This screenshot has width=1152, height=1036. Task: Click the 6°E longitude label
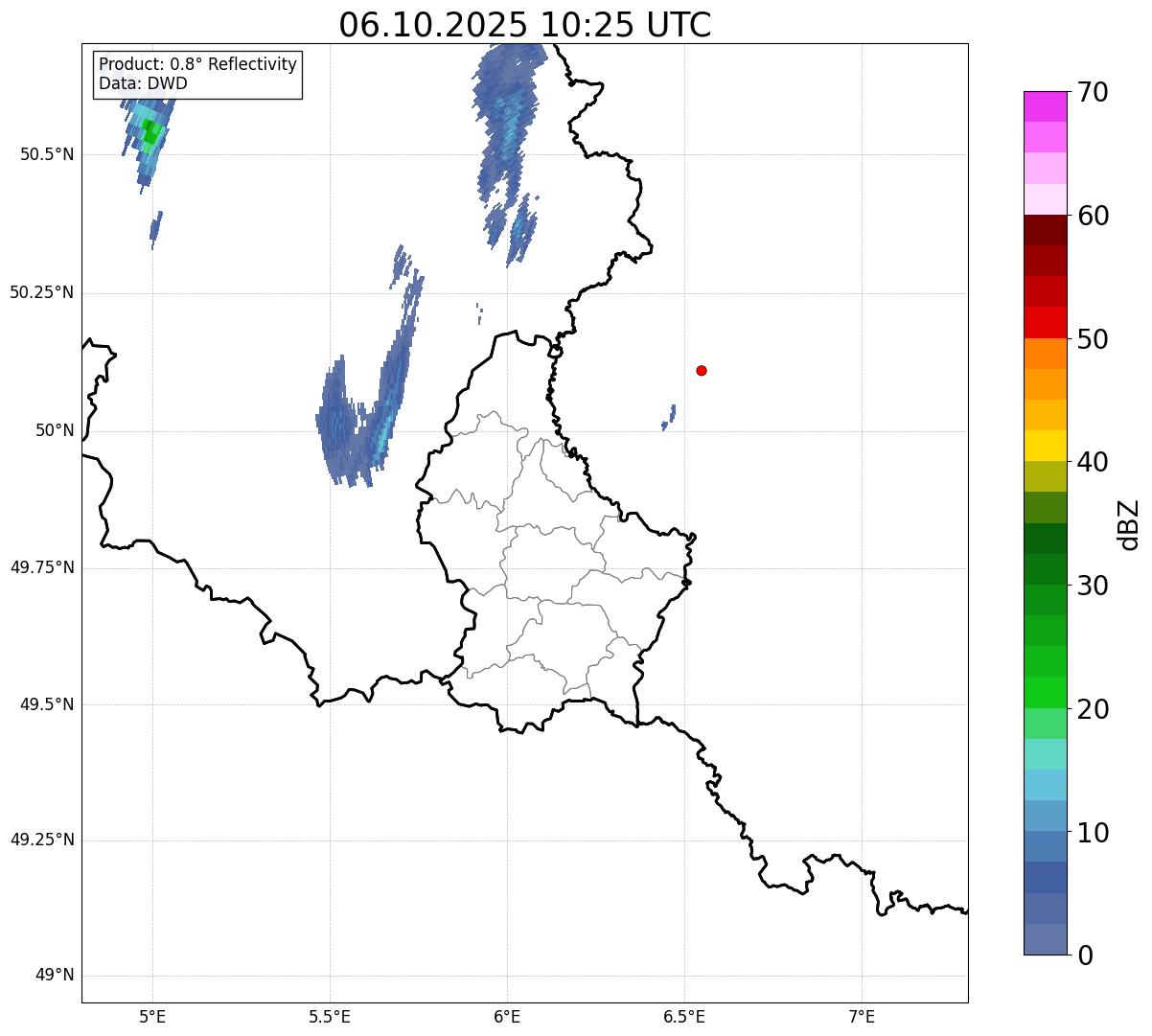click(x=507, y=1016)
